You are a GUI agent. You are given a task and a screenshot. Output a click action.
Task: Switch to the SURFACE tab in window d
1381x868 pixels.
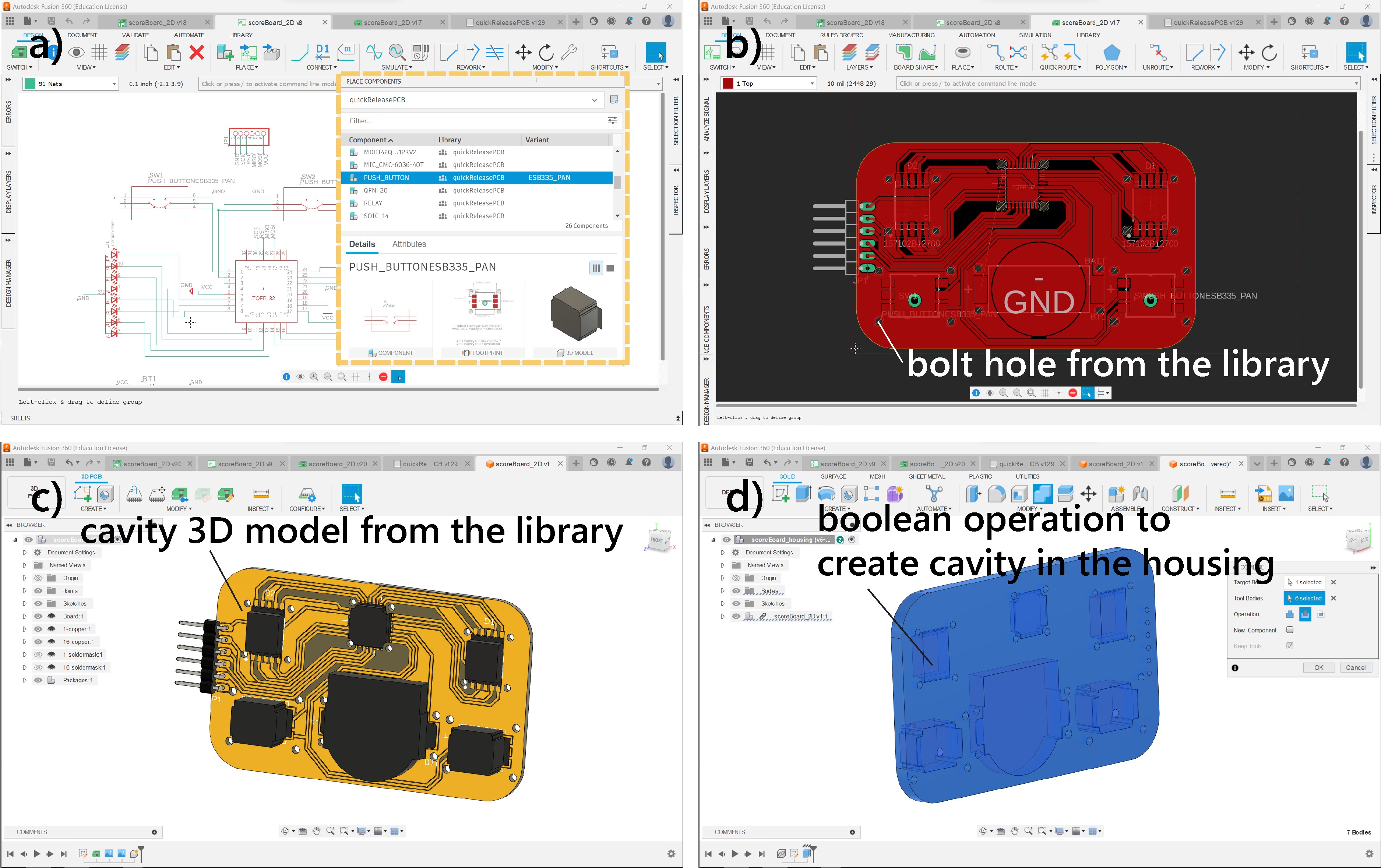point(833,476)
